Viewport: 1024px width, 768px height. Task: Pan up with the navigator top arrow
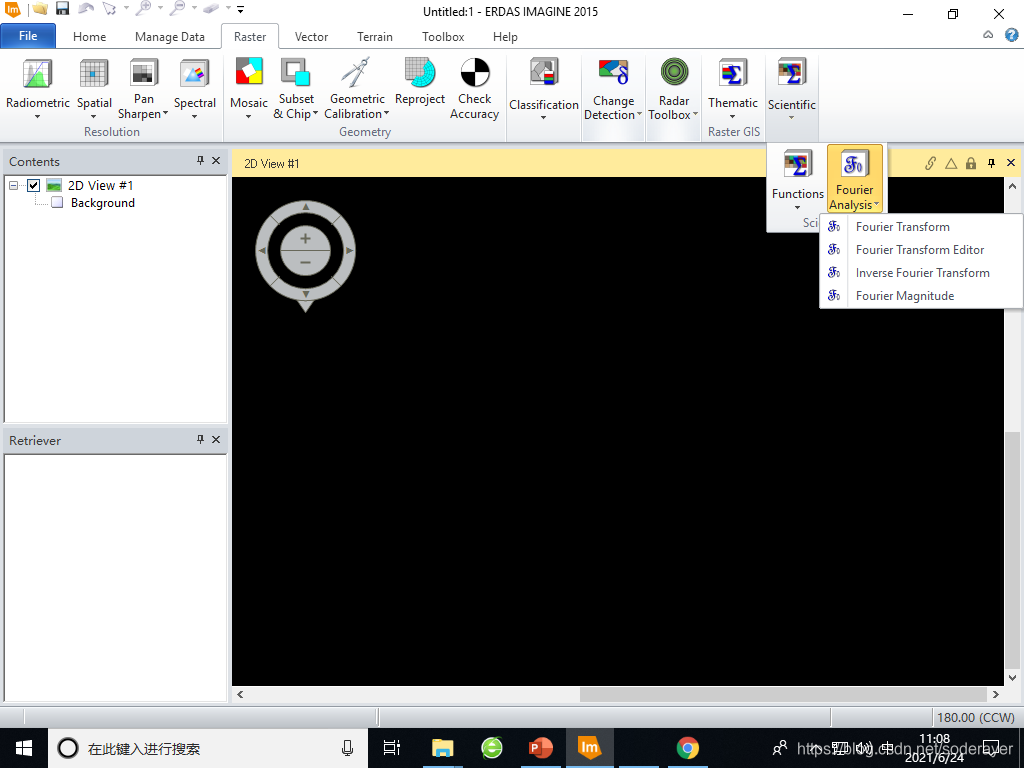(x=305, y=207)
